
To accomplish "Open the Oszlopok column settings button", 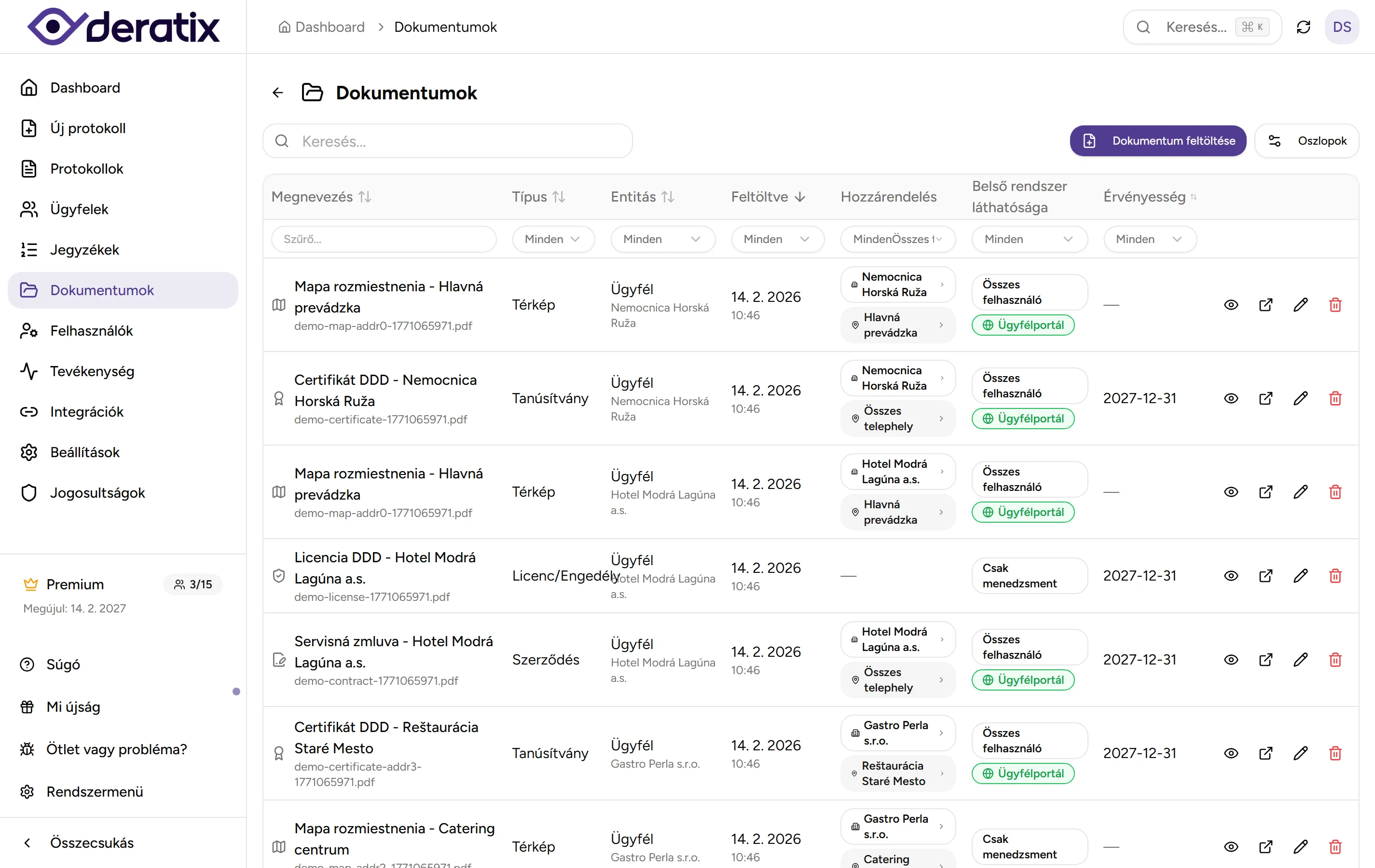I will pos(1306,141).
